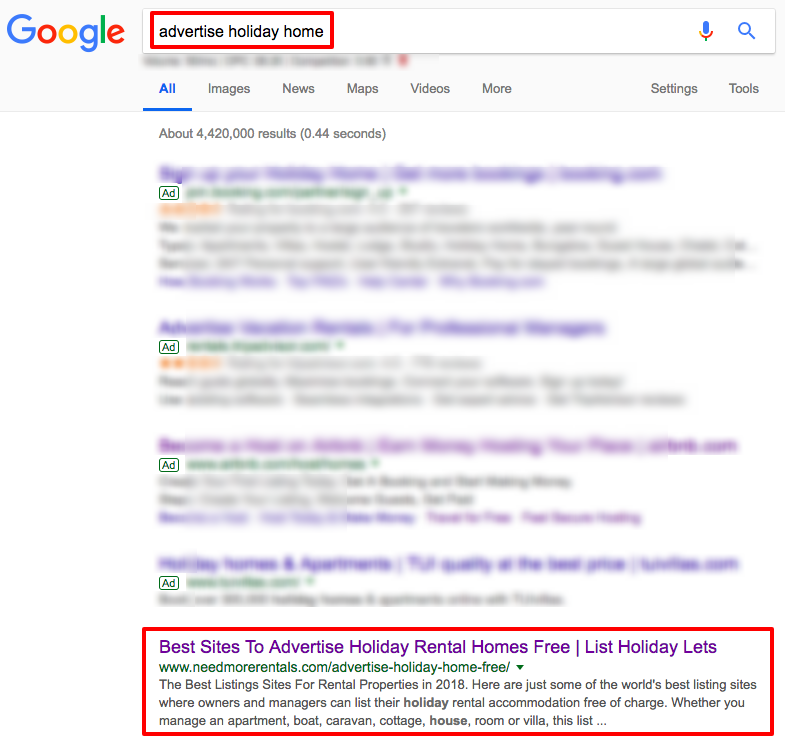This screenshot has height=750, width=785.
Task: Open the Settings menu
Action: click(674, 89)
